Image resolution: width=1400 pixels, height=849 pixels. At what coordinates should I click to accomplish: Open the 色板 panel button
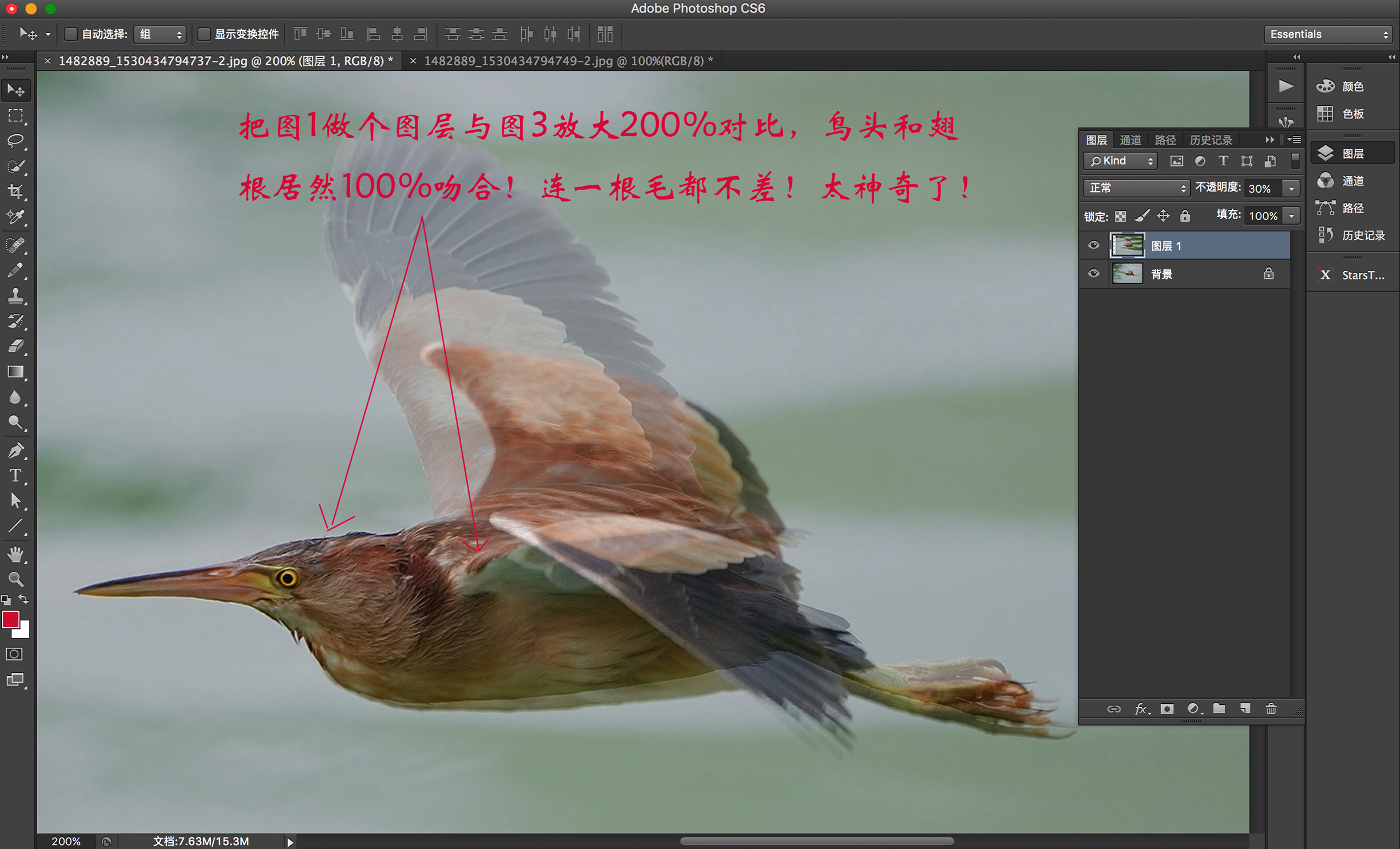click(1353, 114)
